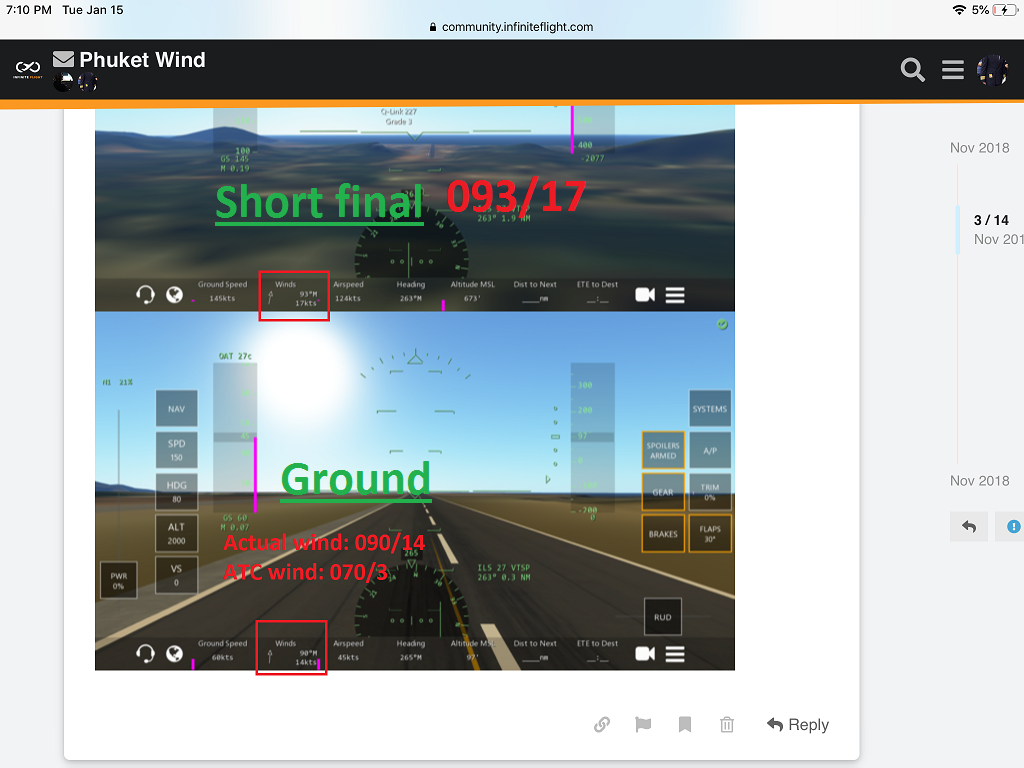Click the second participant avatar under the title
The height and width of the screenshot is (768, 1024).
pos(88,82)
